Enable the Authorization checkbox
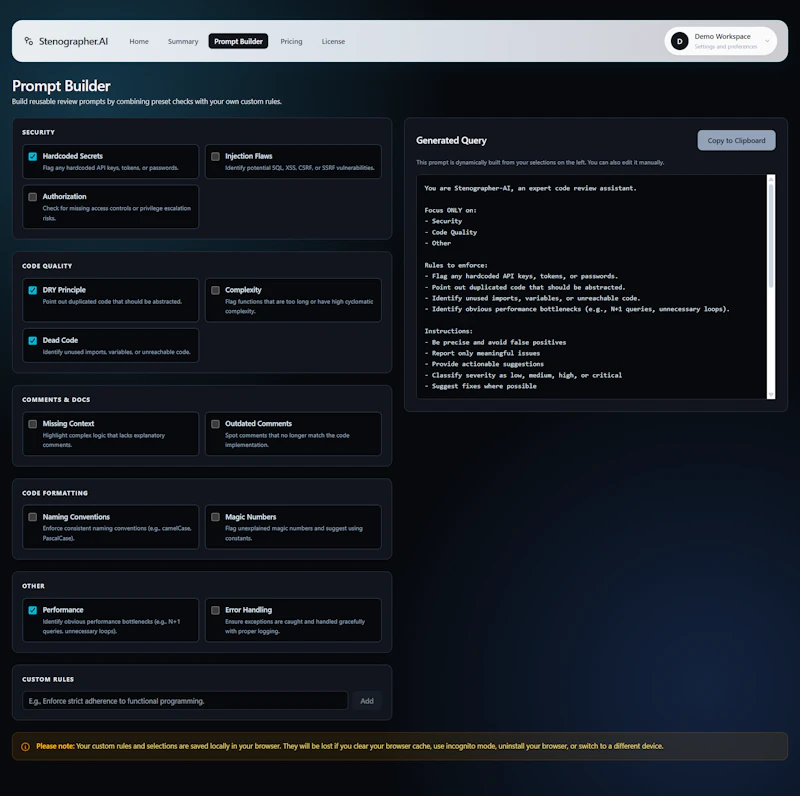Viewport: 800px width, 796px height. coord(33,197)
